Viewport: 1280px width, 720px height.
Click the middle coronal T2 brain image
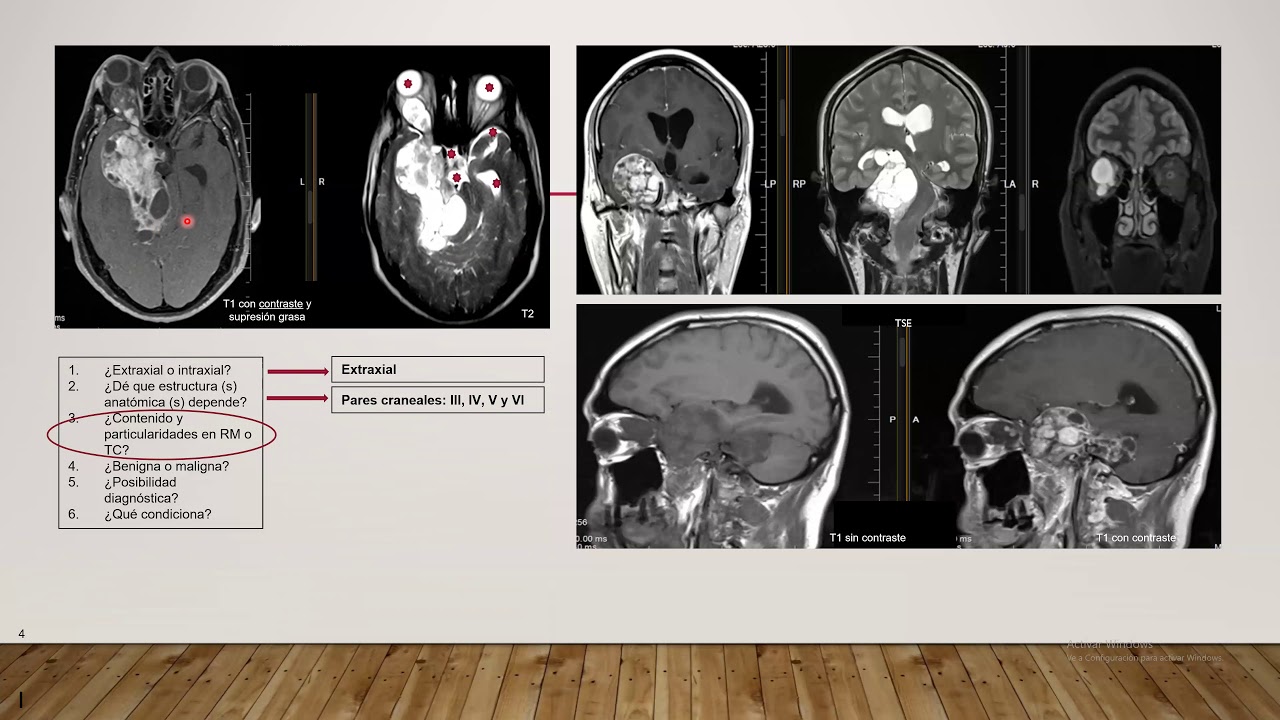tap(905, 170)
